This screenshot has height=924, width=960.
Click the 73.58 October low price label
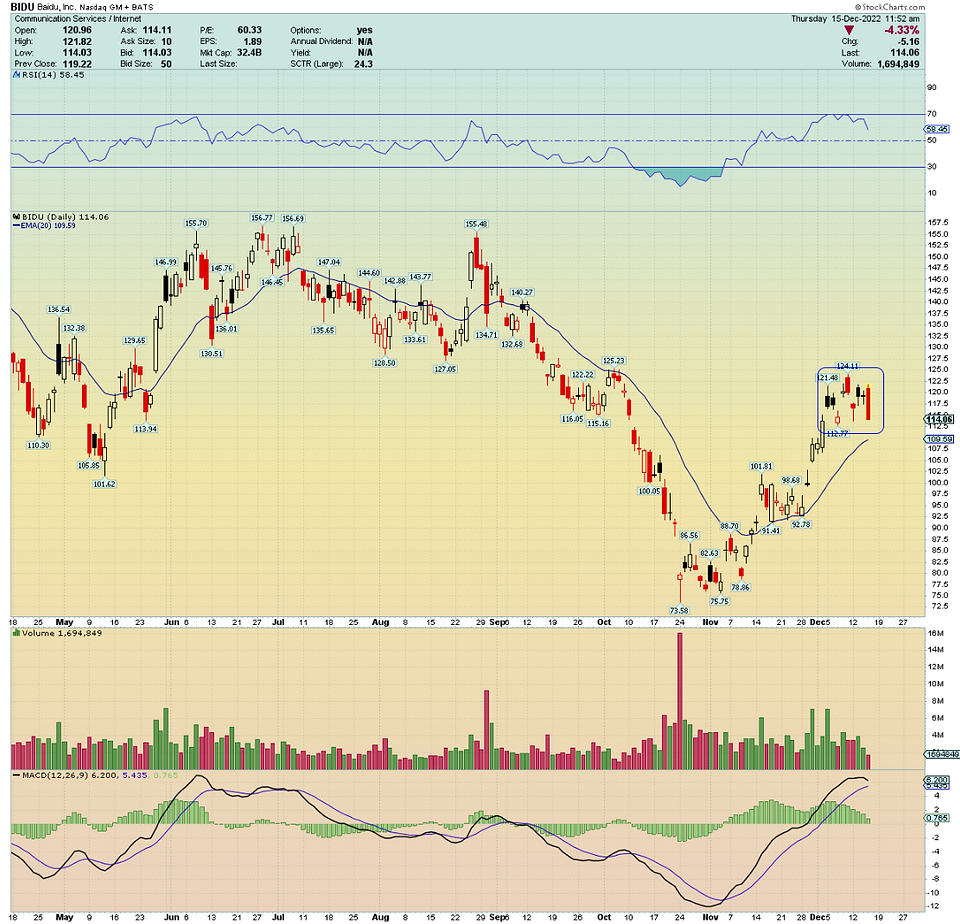(x=679, y=610)
